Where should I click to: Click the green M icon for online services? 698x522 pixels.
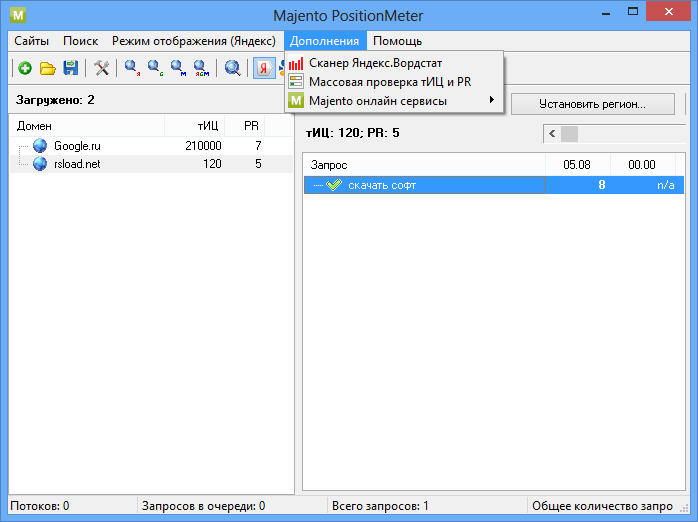click(296, 101)
